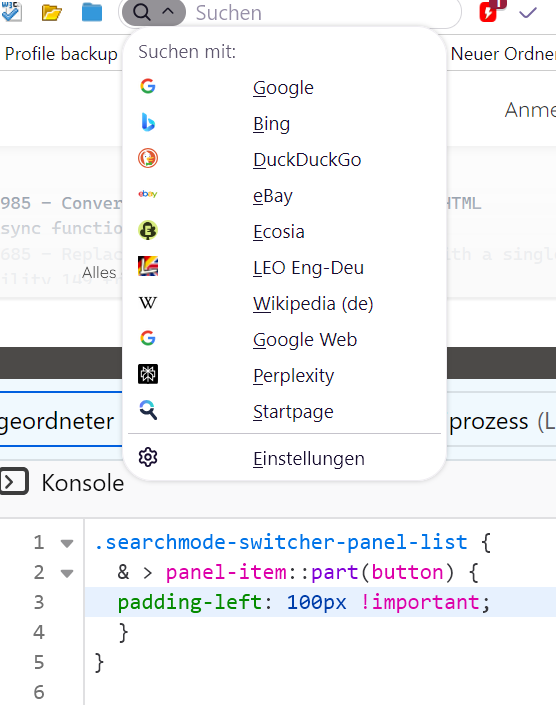Click the Google logo icon beside Google
Viewport: 556px width, 705px height.
point(148,86)
